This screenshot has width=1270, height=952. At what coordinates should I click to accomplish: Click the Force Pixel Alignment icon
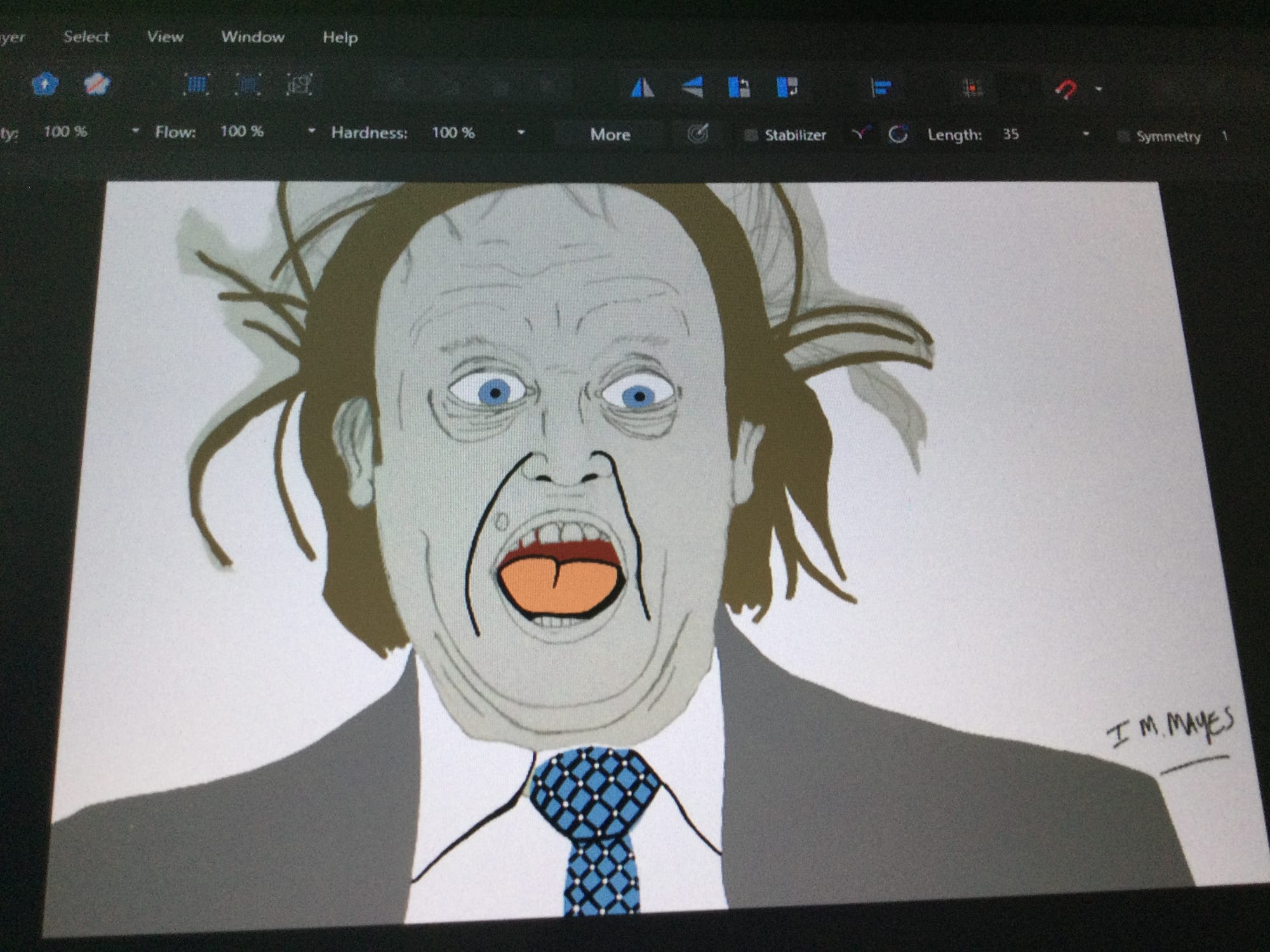[x=972, y=88]
